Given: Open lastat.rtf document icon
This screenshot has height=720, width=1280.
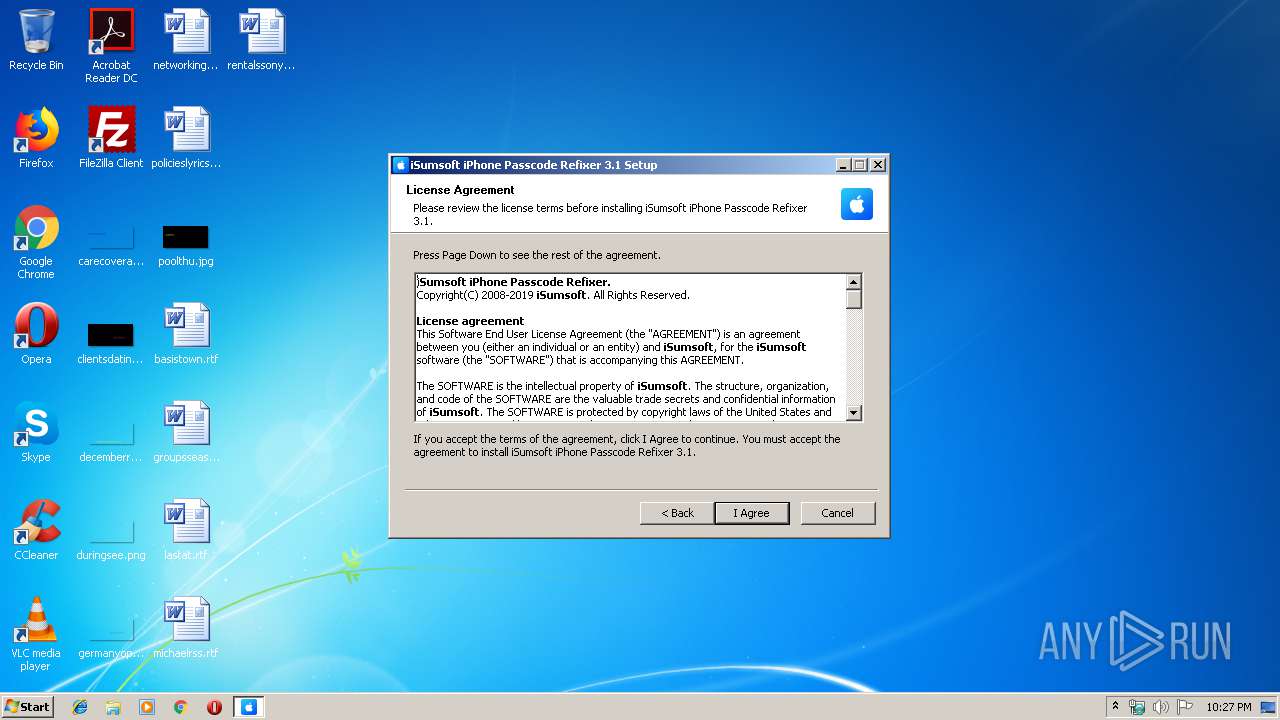Looking at the screenshot, I should 186,530.
